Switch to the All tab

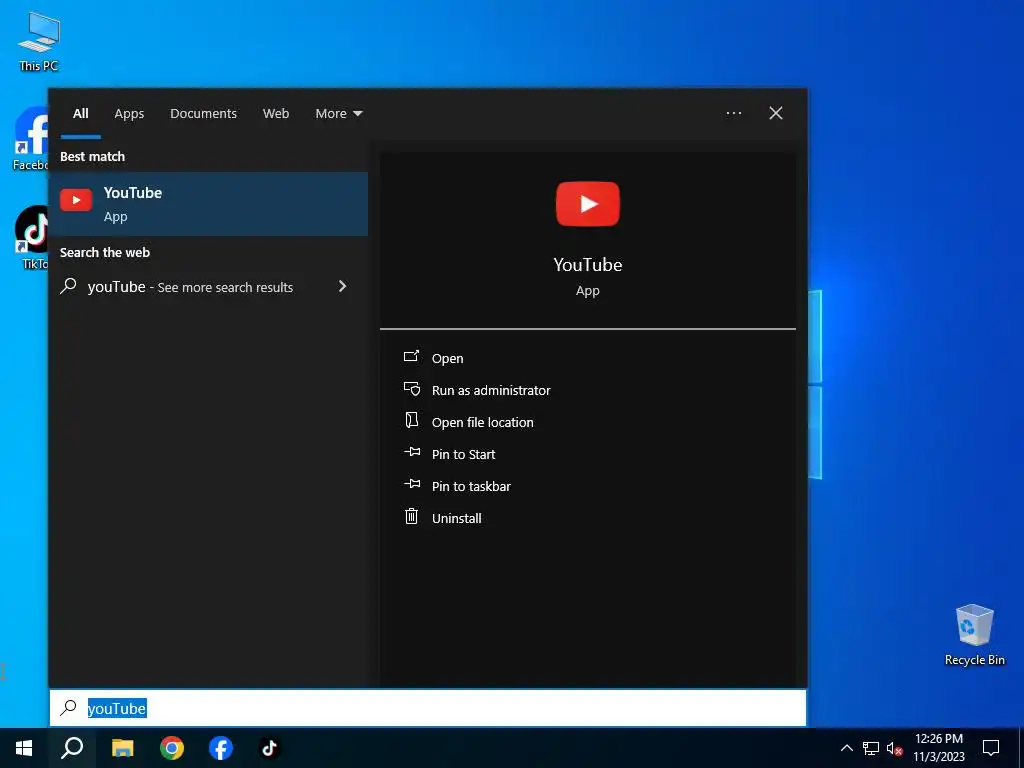[81, 114]
